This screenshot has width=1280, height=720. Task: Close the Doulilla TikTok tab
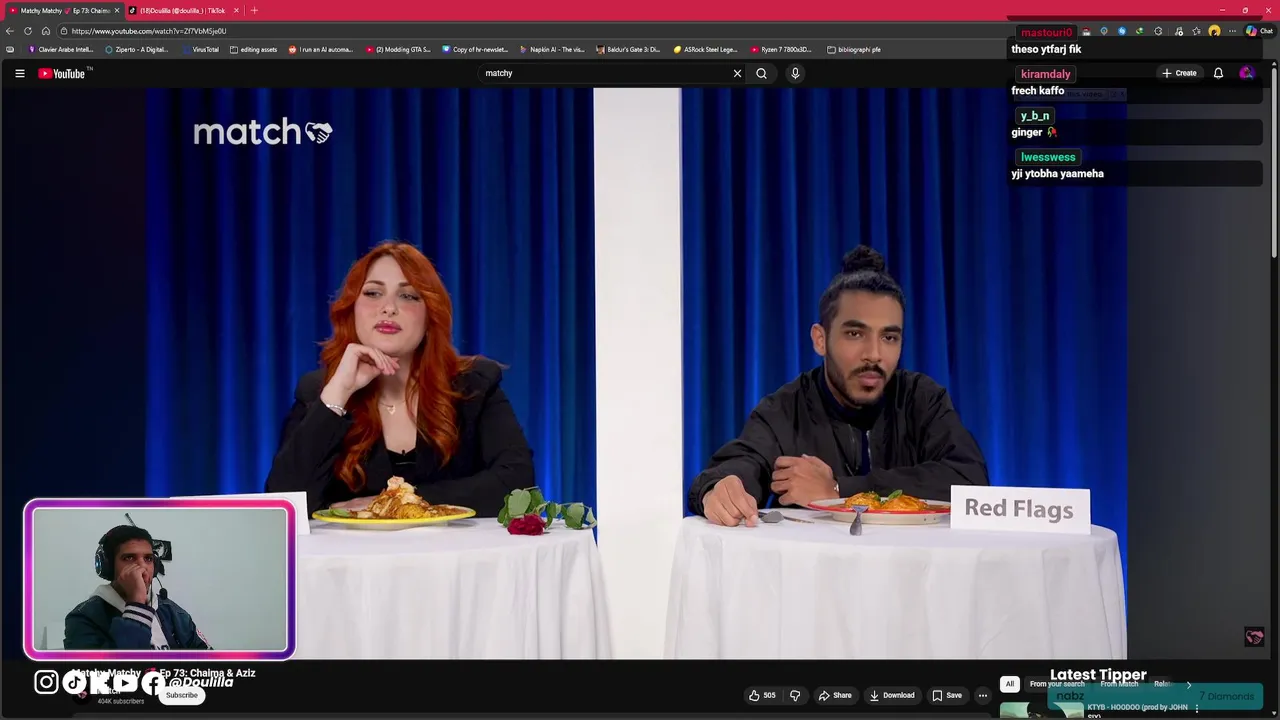pyautogui.click(x=236, y=10)
